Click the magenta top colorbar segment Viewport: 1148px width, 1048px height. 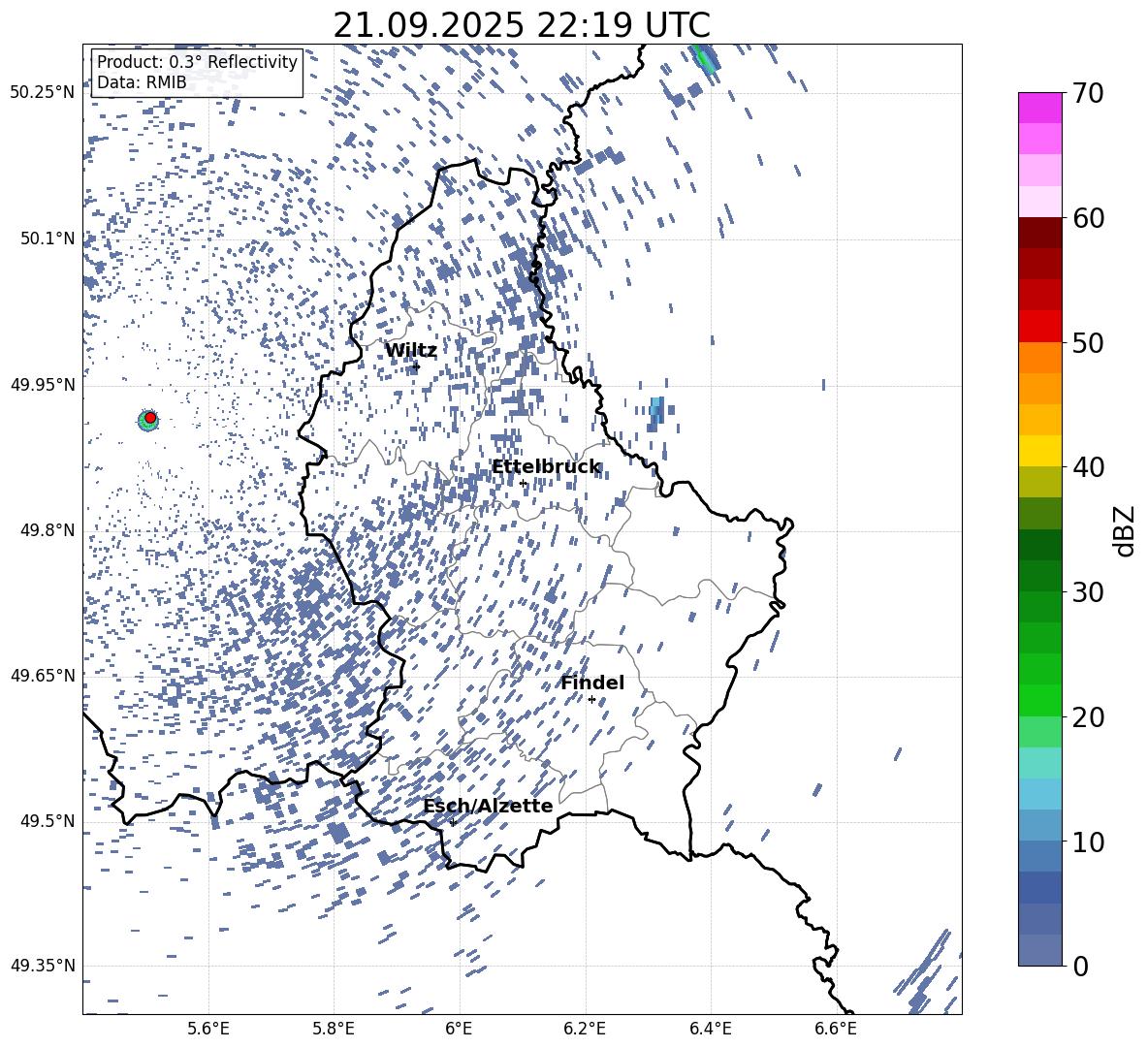click(x=1039, y=109)
